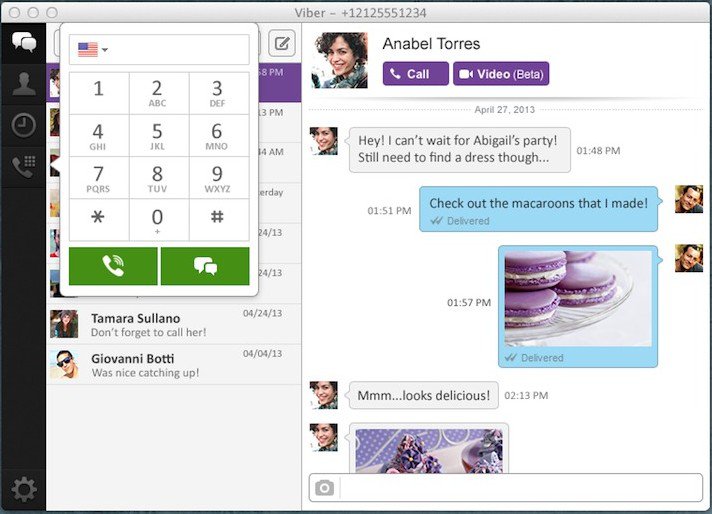712x514 pixels.
Task: Open settings gear icon
Action: coord(23,489)
